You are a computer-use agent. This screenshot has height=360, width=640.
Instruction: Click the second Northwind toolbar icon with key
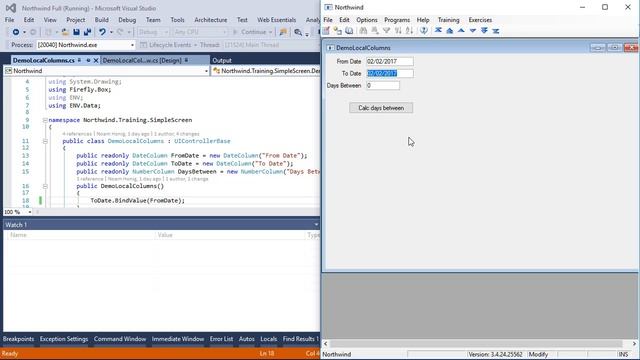pyautogui.click(x=337, y=31)
